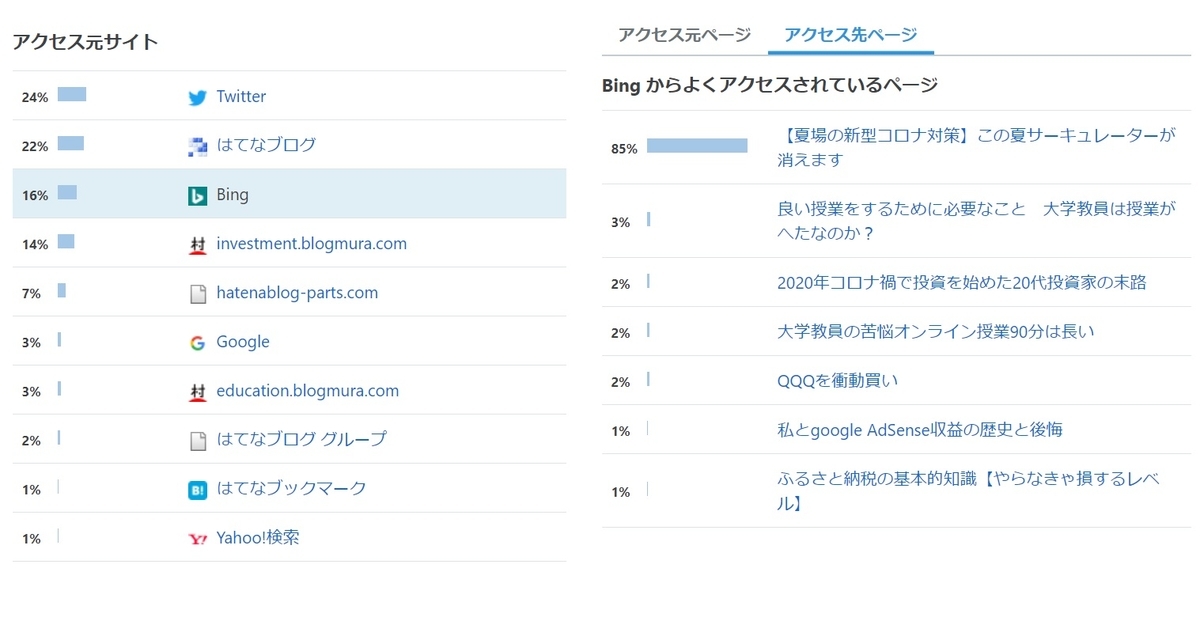Open the Google referrer link
The image size is (1200, 621).
(243, 342)
